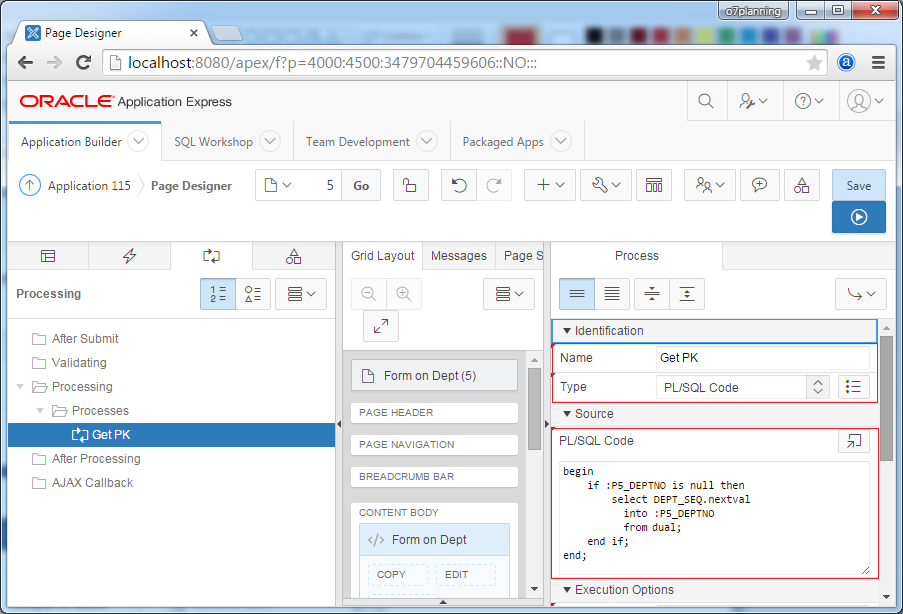Open the Utilities wrench menu

(x=606, y=185)
